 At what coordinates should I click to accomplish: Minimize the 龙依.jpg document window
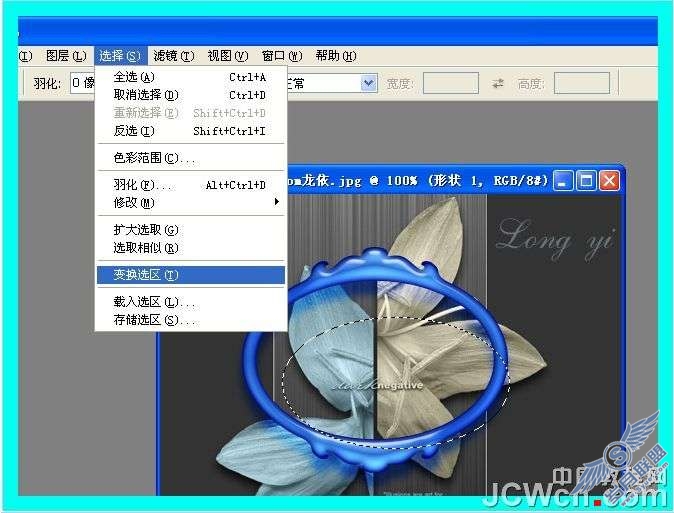(x=562, y=181)
